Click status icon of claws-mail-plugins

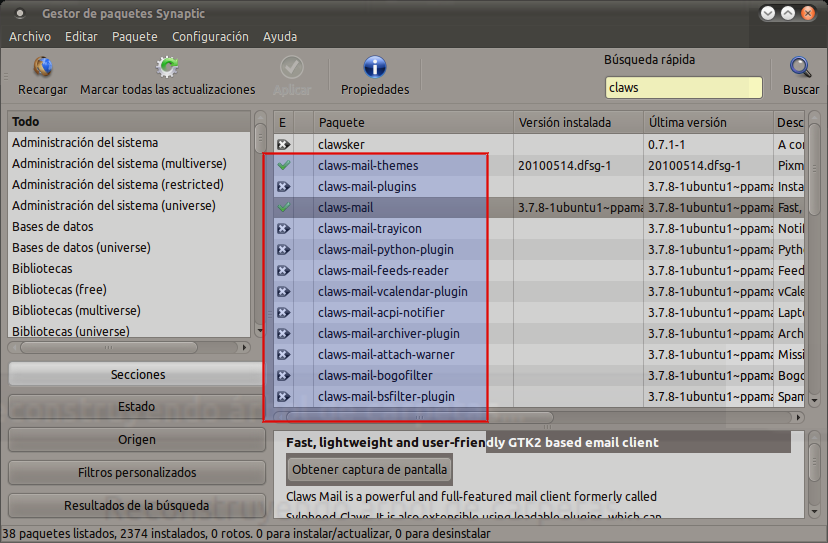click(x=284, y=186)
